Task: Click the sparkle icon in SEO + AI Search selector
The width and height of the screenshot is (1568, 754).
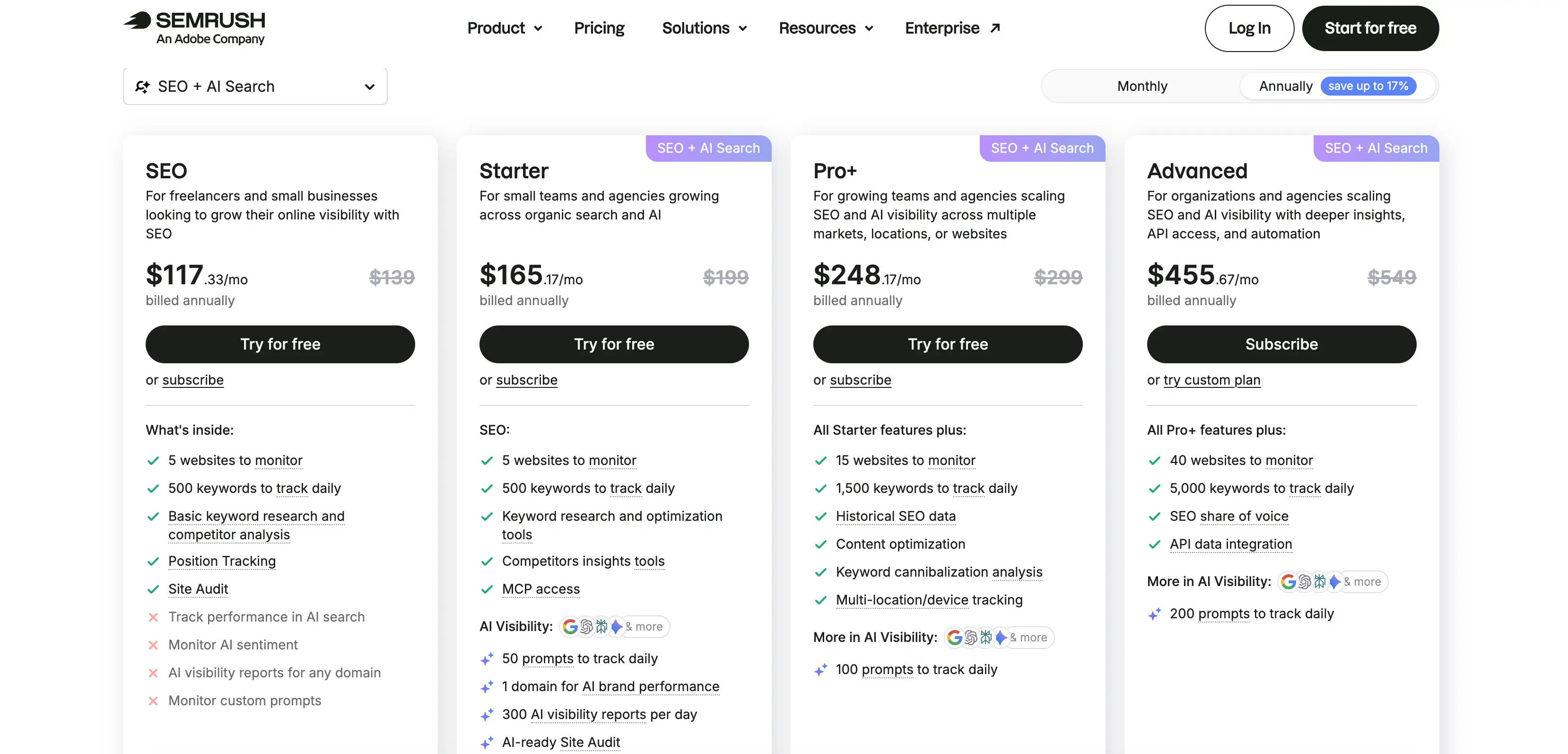Action: coord(142,87)
